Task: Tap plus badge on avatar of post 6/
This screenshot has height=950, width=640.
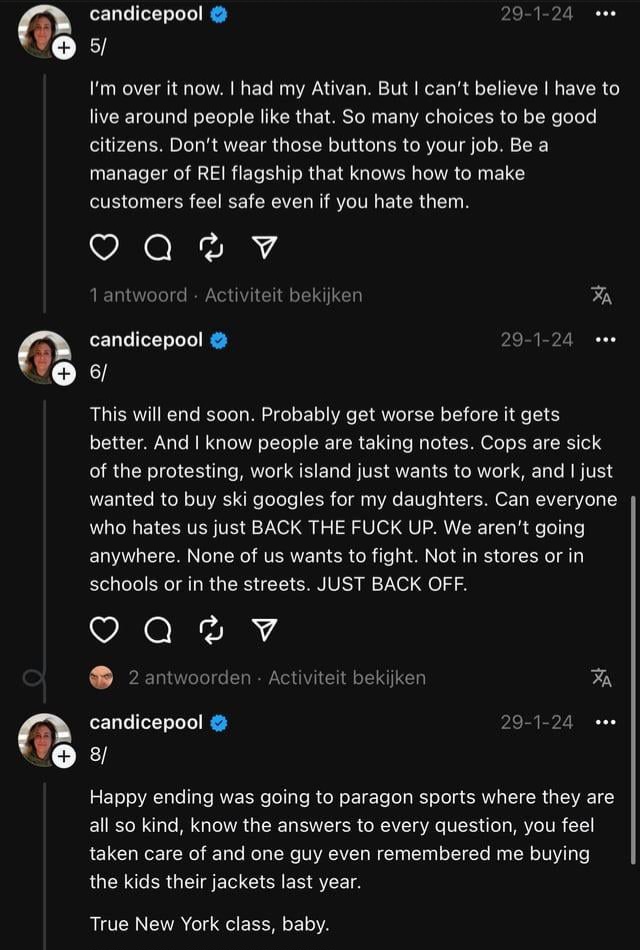Action: pos(64,374)
